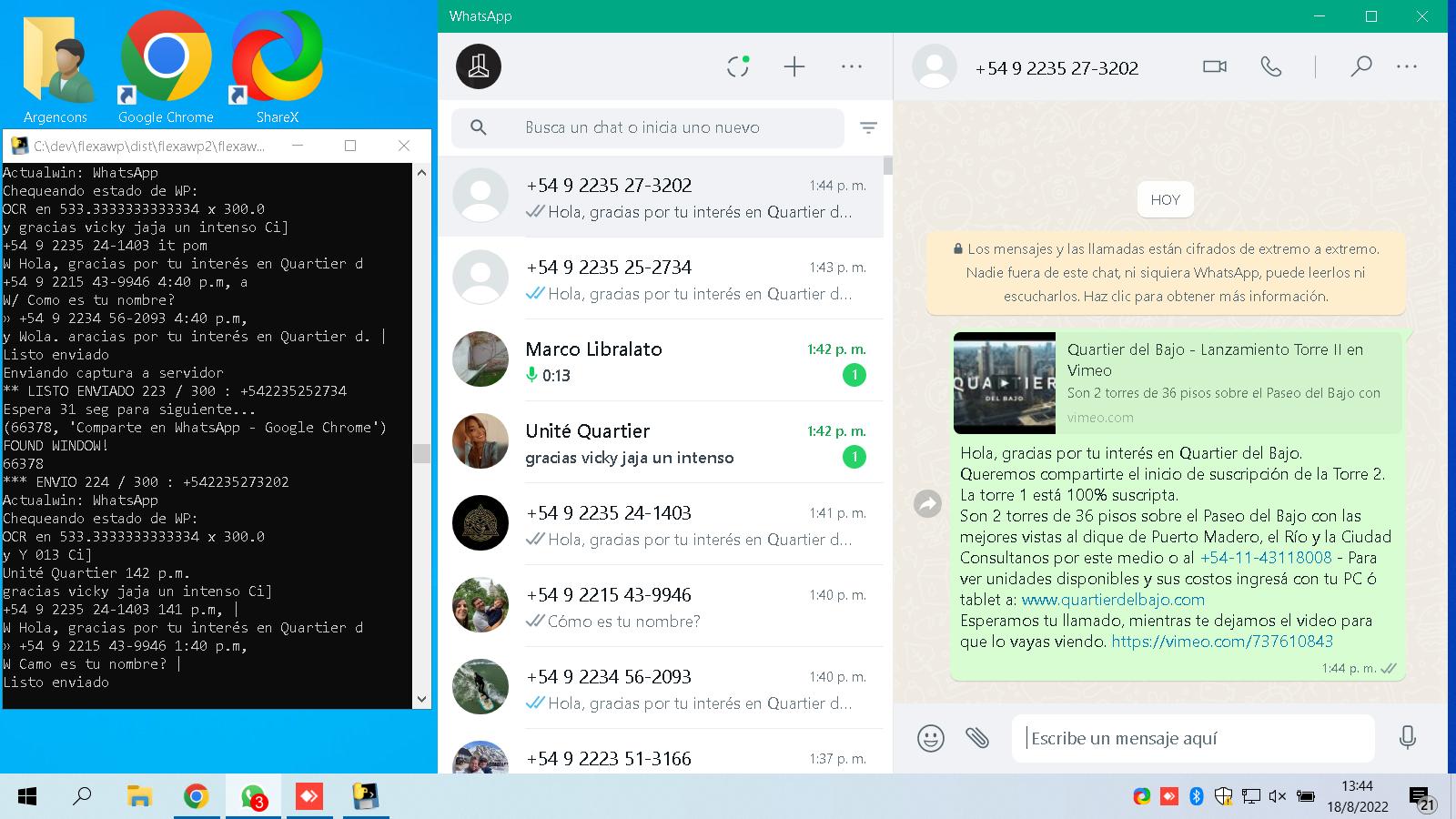
Task: Open the chat filter icon
Action: 869,127
